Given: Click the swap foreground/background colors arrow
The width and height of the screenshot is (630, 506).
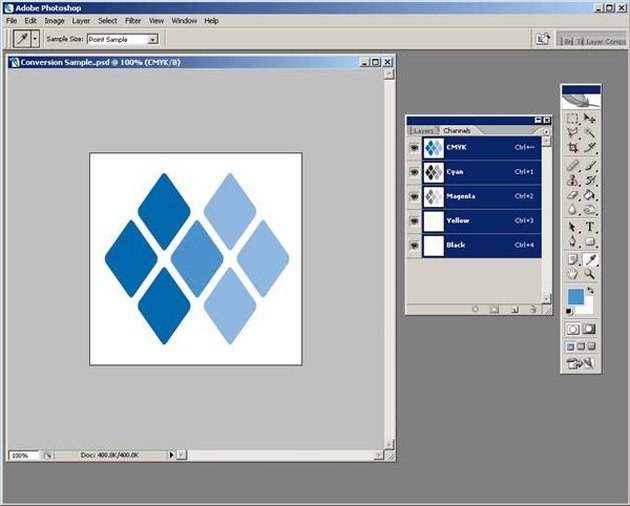Looking at the screenshot, I should (590, 290).
